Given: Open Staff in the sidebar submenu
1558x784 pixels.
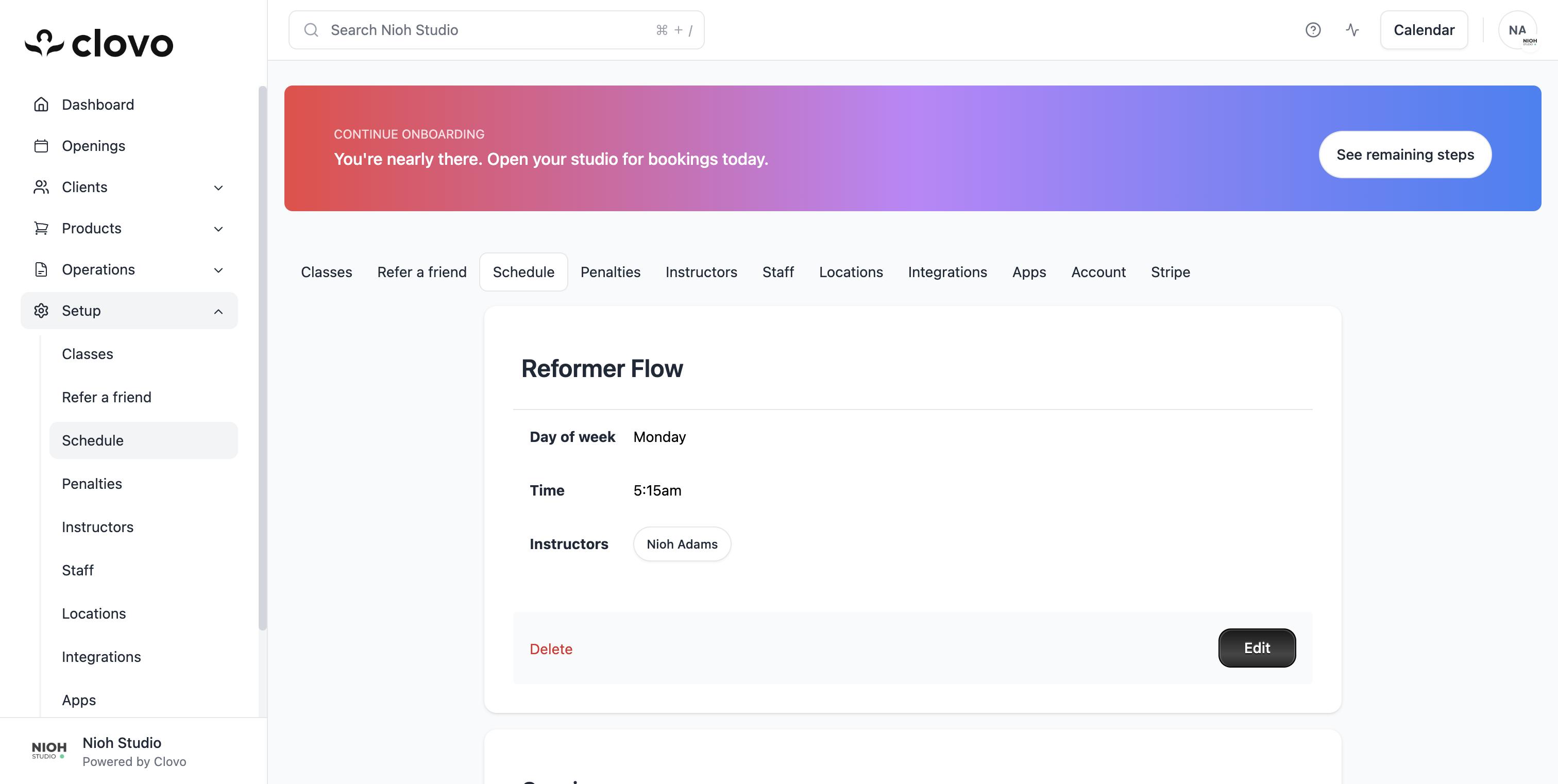Looking at the screenshot, I should [x=144, y=570].
